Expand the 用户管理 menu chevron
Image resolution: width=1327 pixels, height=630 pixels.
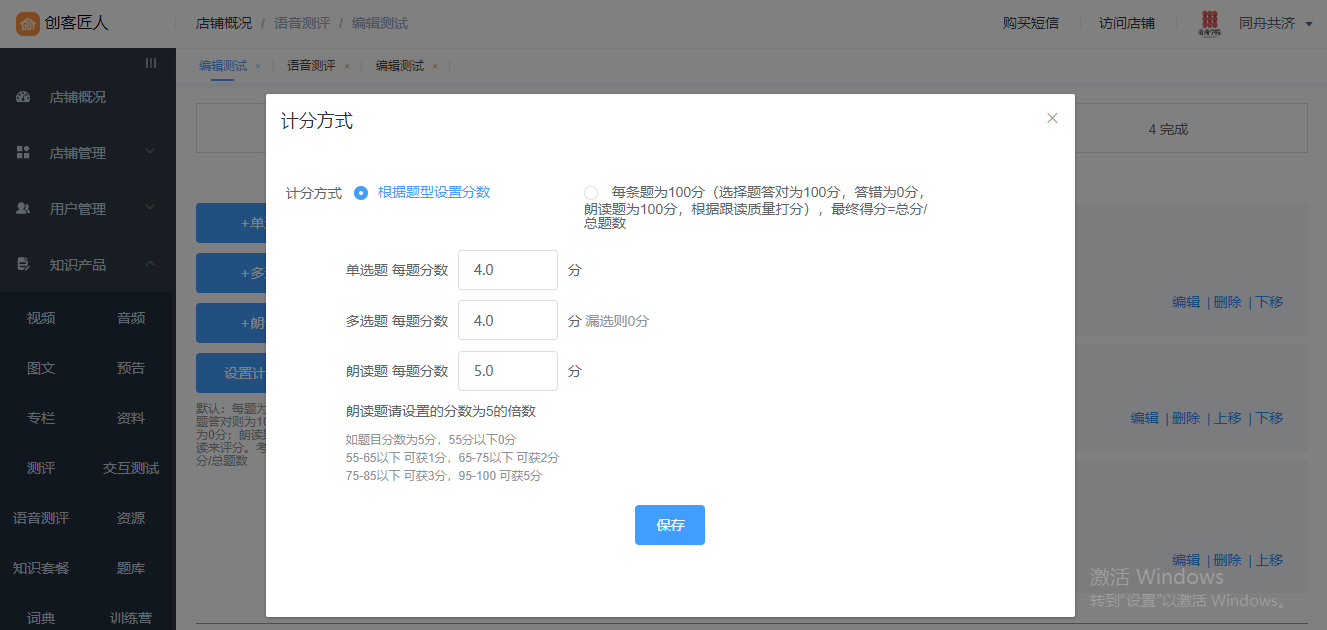[150, 208]
